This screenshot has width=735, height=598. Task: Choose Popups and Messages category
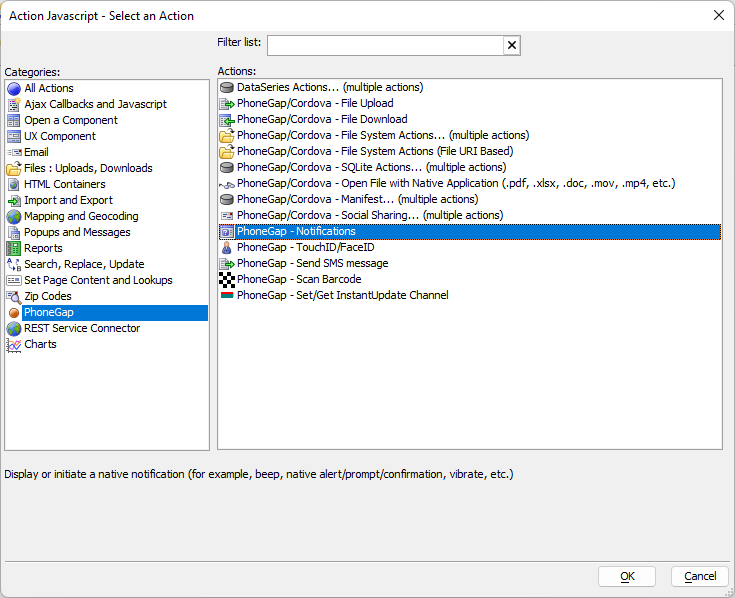coord(77,232)
